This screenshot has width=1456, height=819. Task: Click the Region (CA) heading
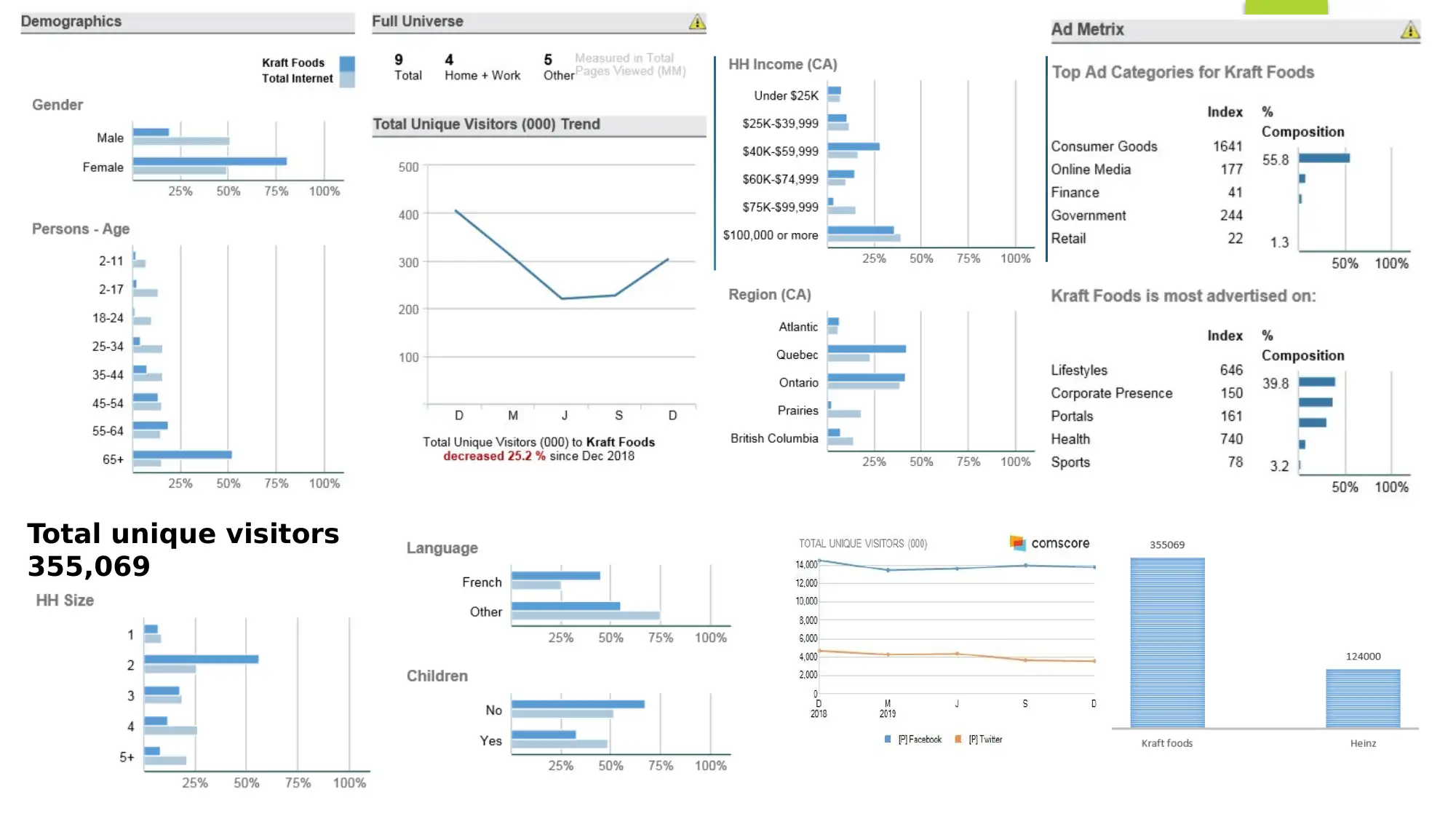coord(770,295)
